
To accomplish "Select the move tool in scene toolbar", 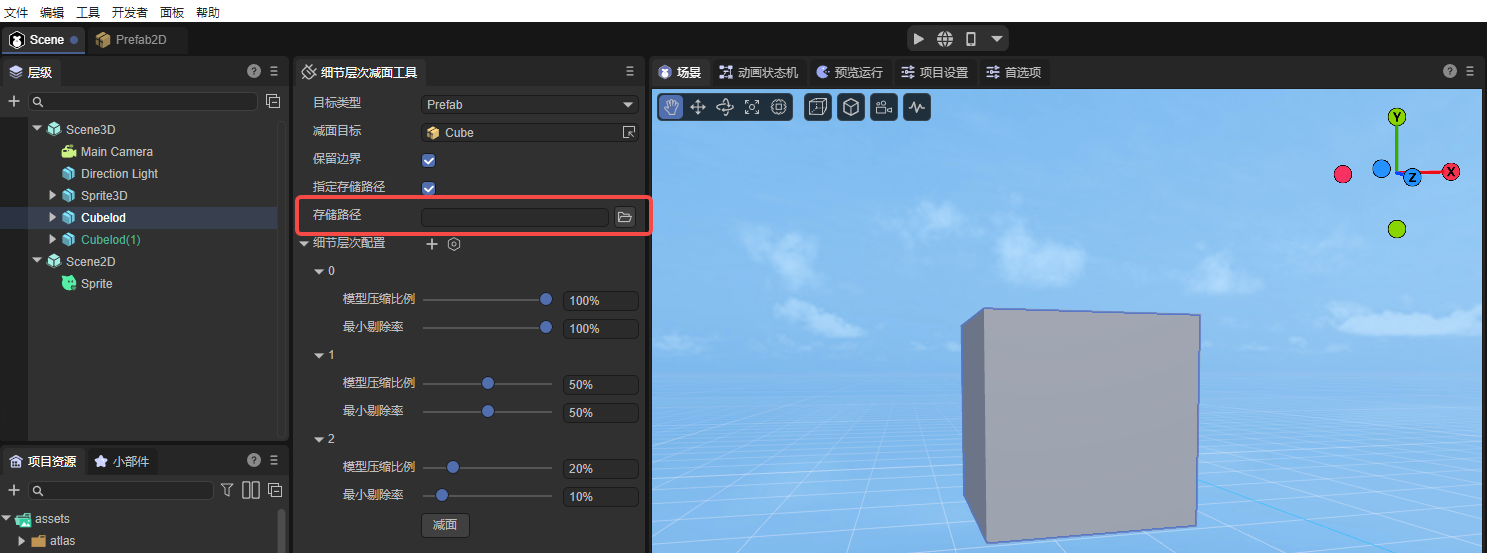I will click(698, 107).
